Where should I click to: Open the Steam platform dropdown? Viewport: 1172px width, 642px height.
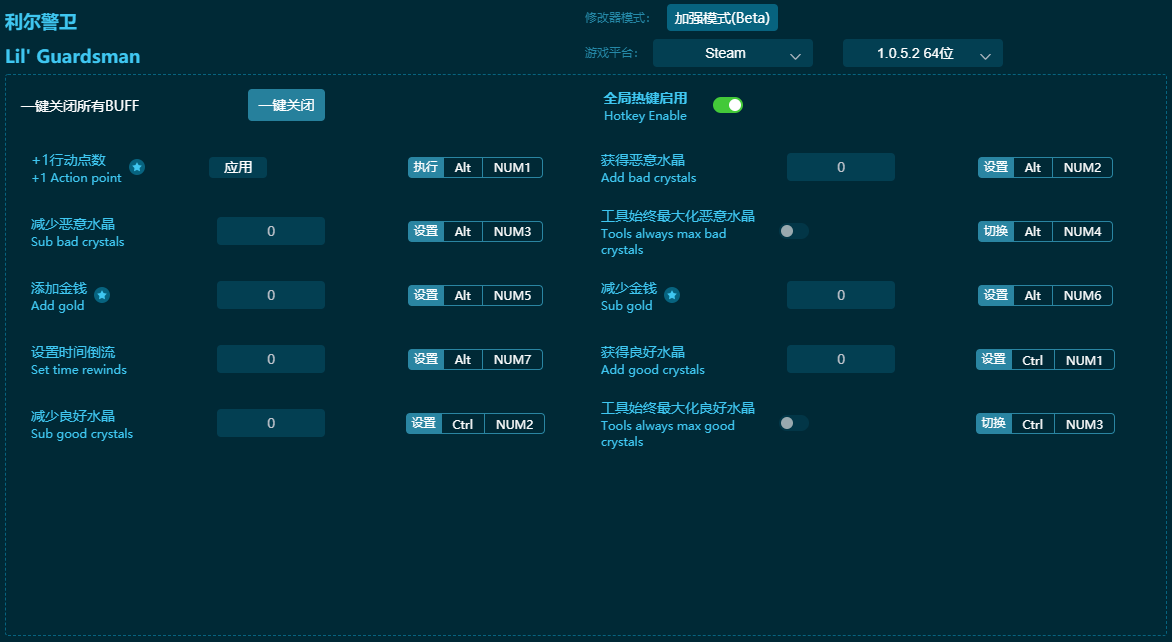click(732, 53)
